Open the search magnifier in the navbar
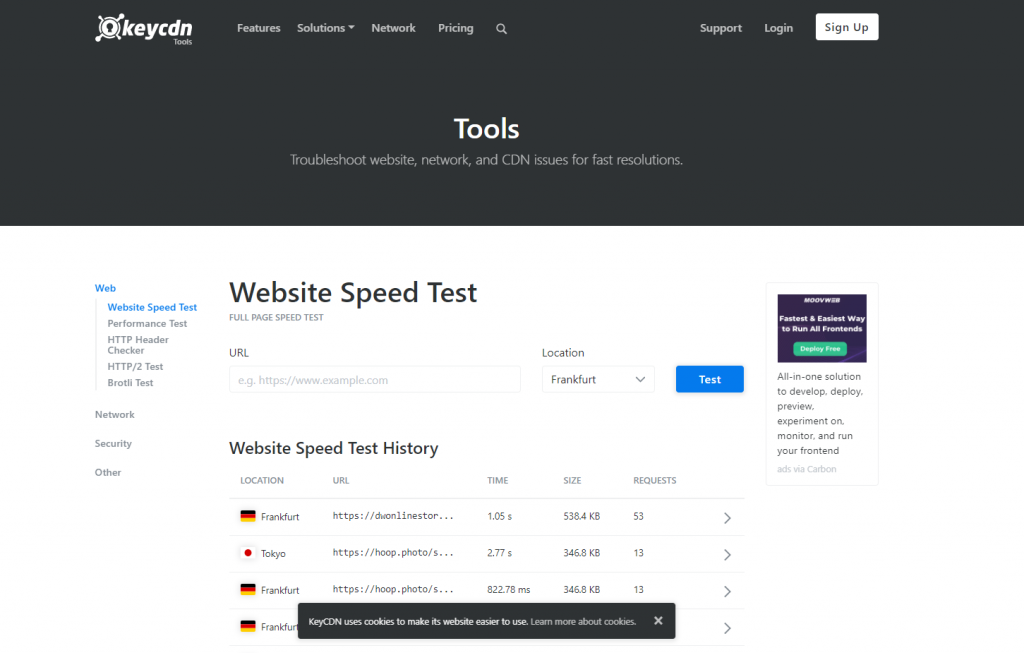This screenshot has height=653, width=1024. (x=501, y=28)
